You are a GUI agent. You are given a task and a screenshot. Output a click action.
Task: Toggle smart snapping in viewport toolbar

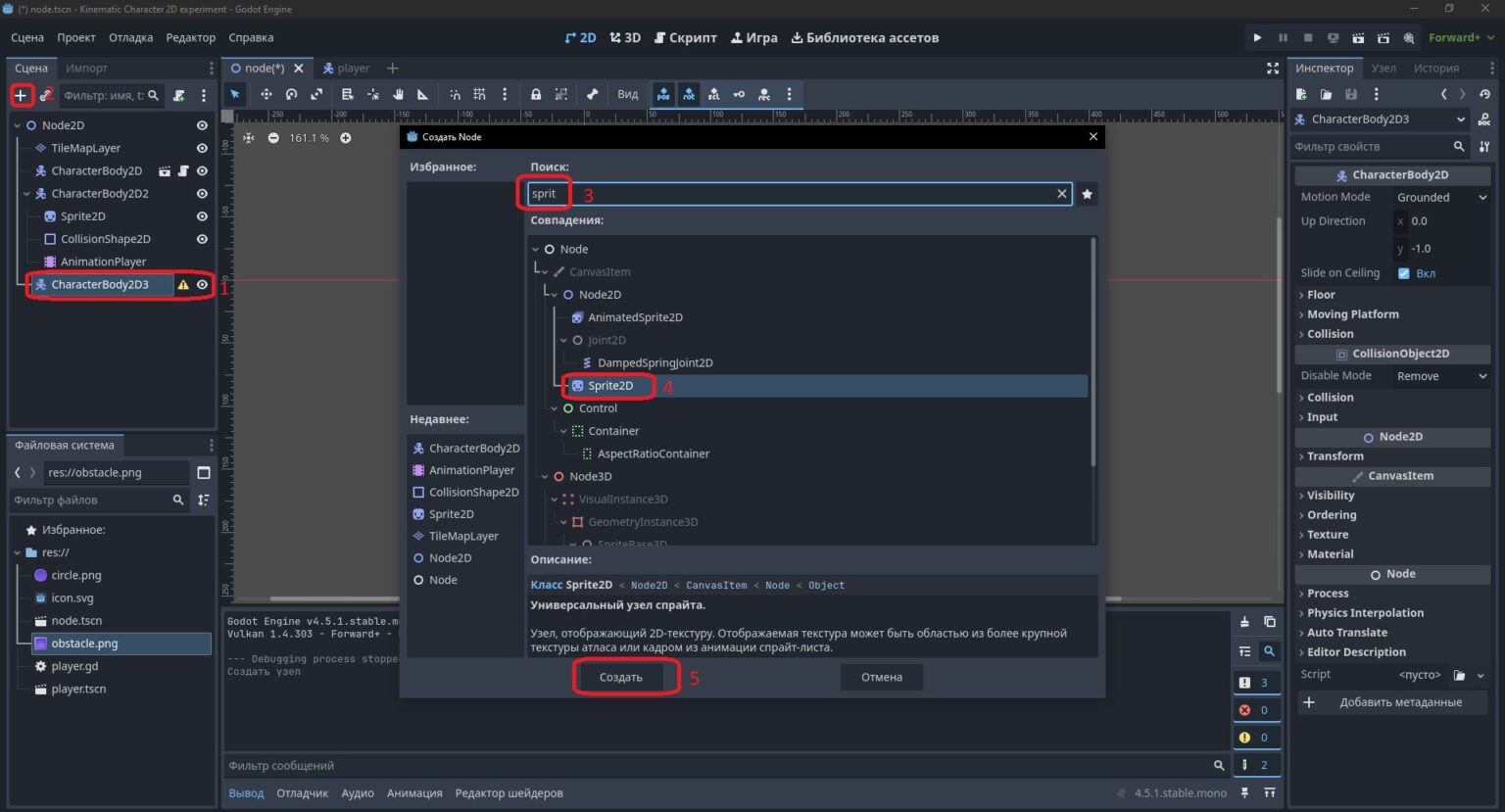tap(455, 94)
